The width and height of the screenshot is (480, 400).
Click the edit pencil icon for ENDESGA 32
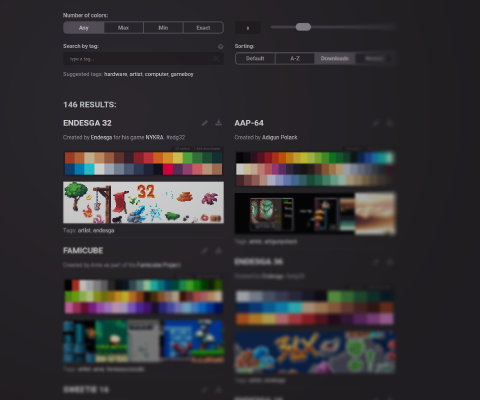coord(205,123)
